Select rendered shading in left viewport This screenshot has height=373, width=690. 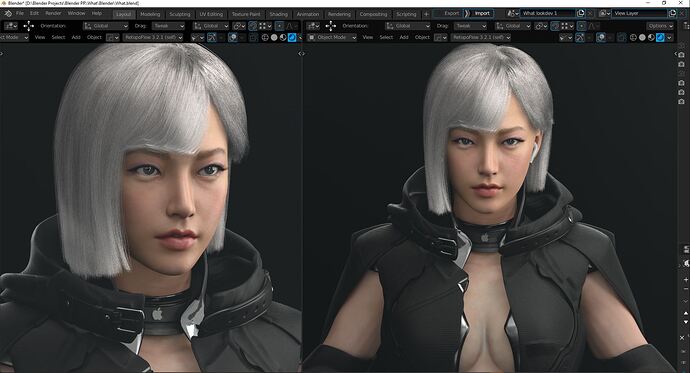pyautogui.click(x=291, y=37)
